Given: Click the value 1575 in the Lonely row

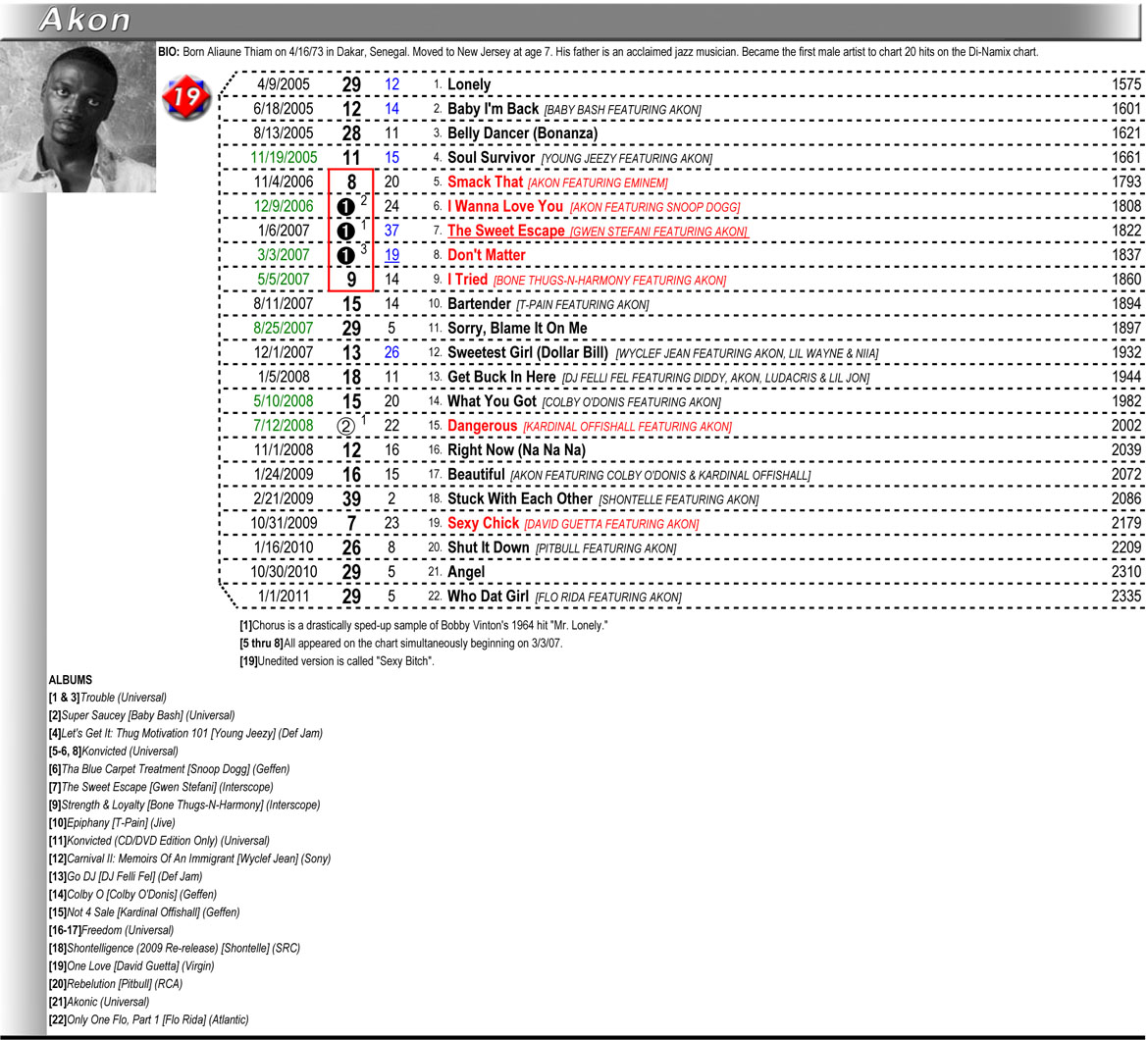Looking at the screenshot, I should point(1126,84).
